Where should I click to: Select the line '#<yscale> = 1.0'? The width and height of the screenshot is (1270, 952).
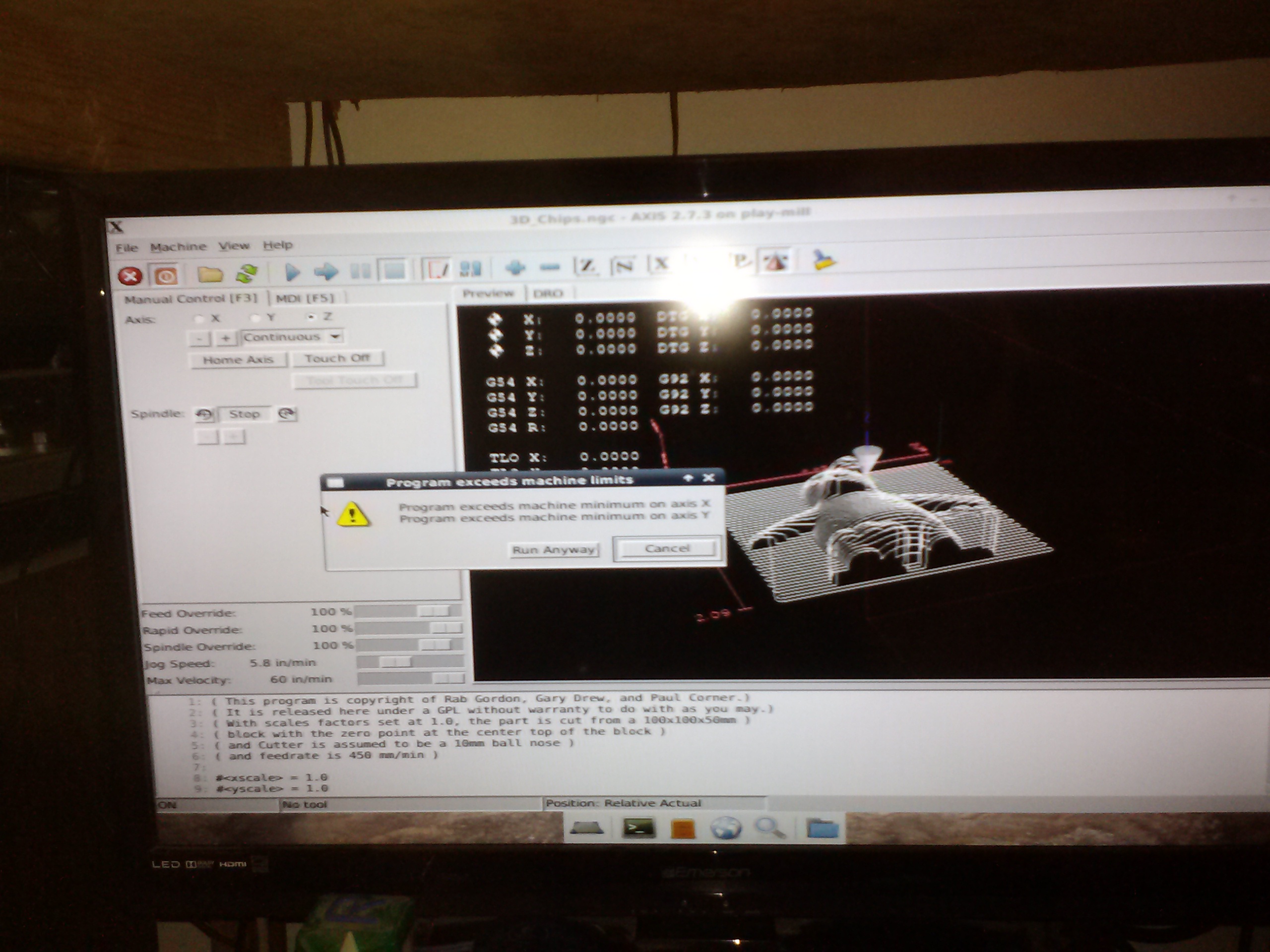click(272, 788)
